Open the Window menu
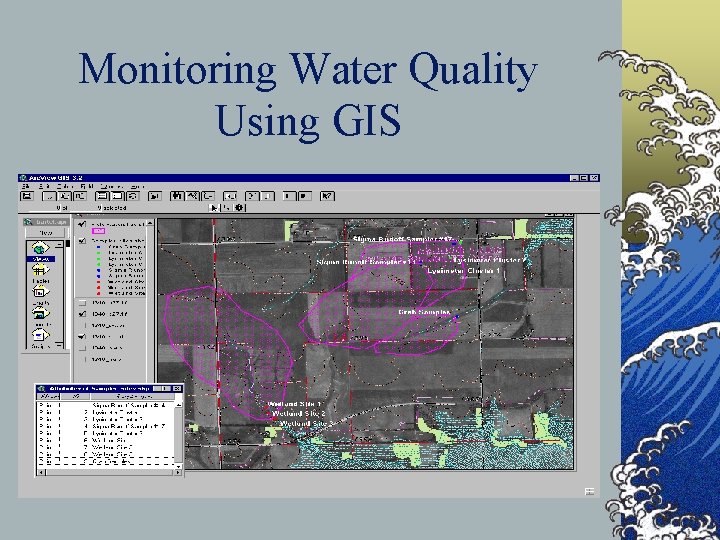This screenshot has width=720, height=540. (112, 186)
